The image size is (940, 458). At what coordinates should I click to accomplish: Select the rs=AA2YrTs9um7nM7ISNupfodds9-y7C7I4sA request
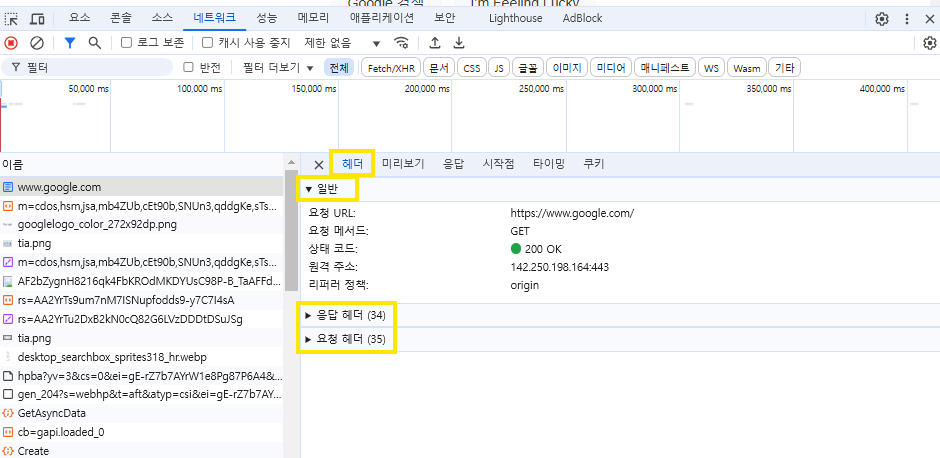click(142, 300)
